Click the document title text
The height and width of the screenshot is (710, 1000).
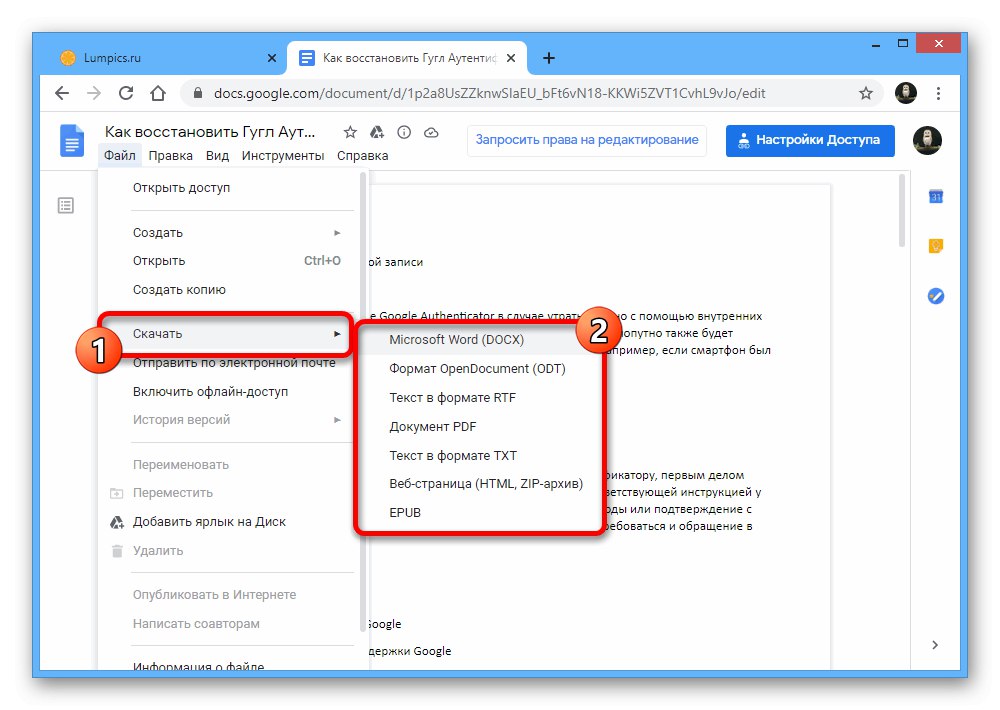[210, 132]
